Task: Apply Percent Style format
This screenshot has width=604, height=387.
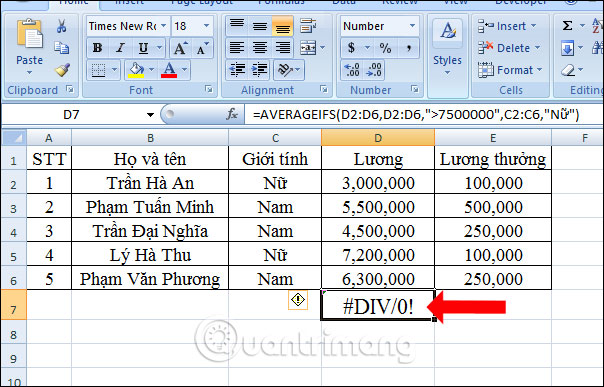Action: [385, 48]
